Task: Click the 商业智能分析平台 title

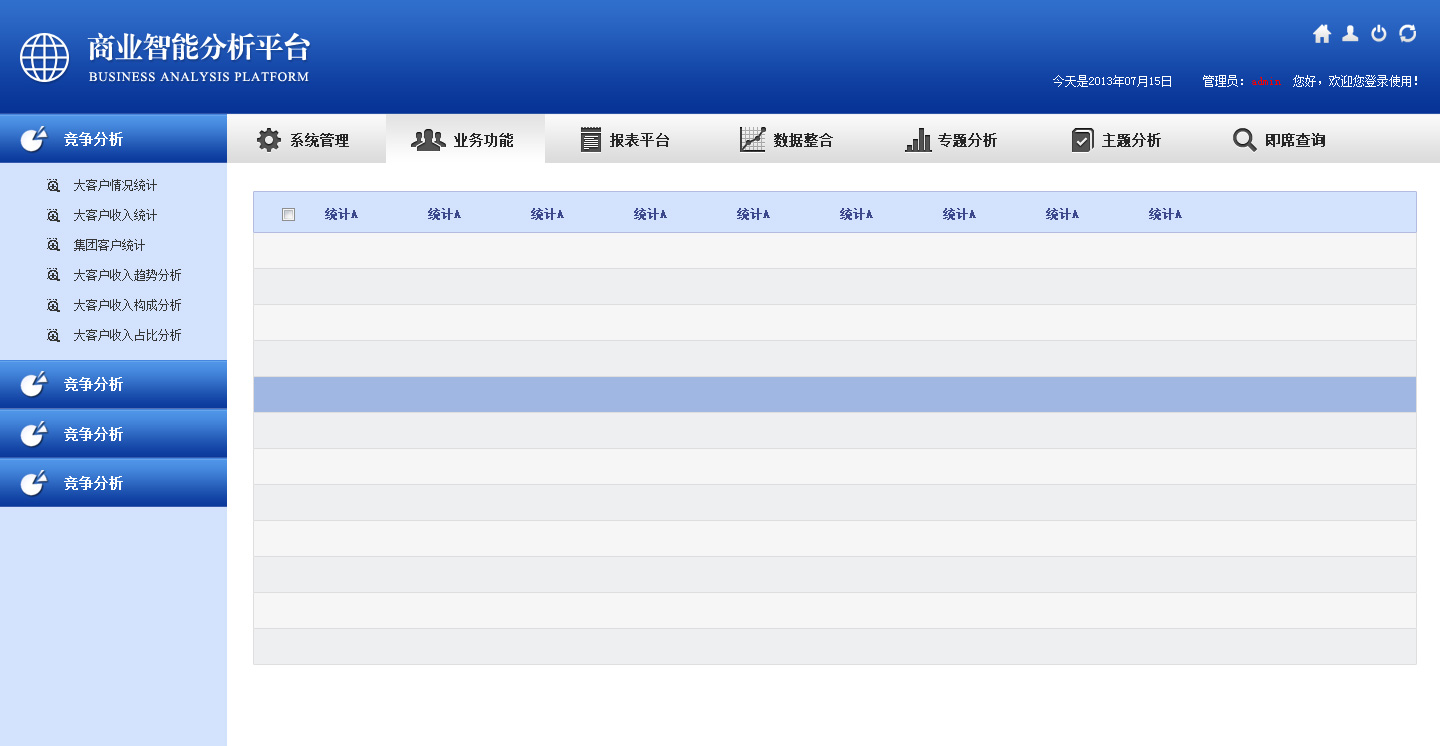Action: point(199,48)
